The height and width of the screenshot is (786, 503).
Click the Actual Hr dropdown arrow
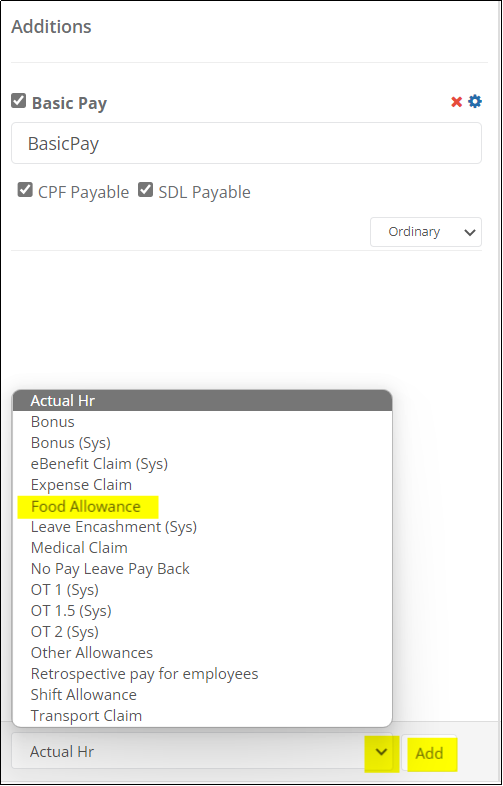tap(382, 752)
